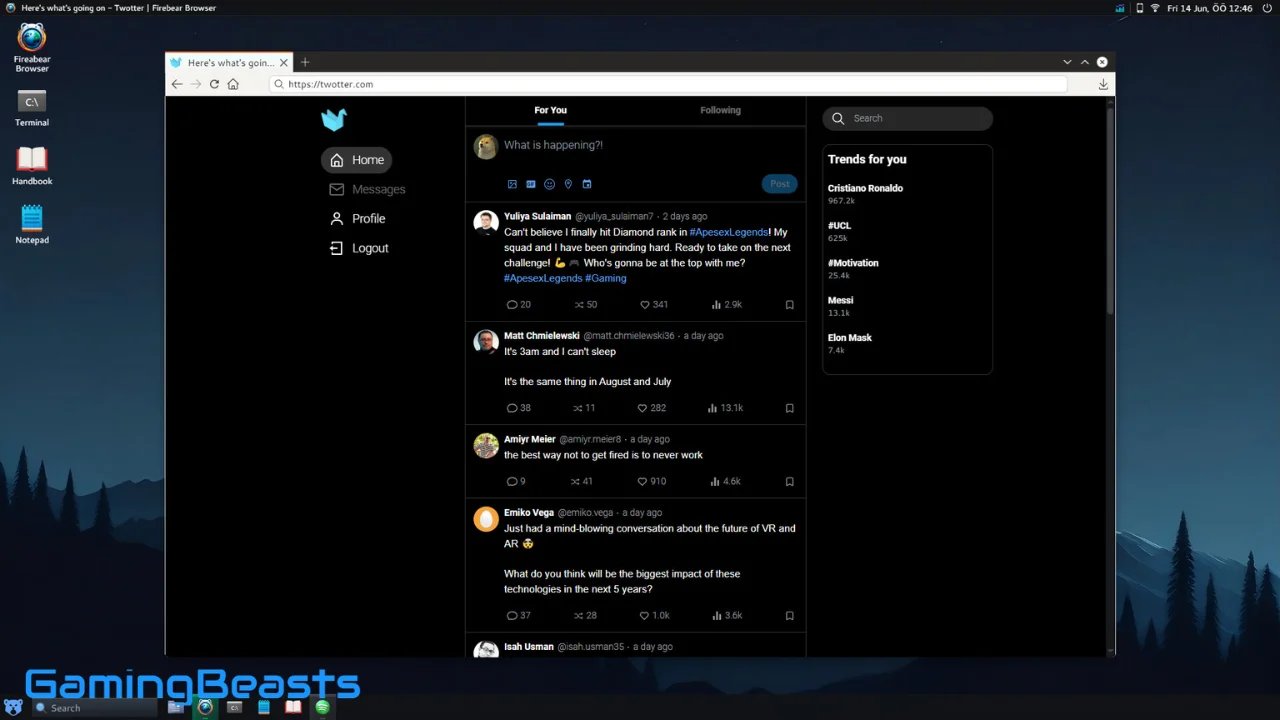Screen dimensions: 1280x720
Task: Reply to Yuliya Sulaiman's post
Action: 518,304
